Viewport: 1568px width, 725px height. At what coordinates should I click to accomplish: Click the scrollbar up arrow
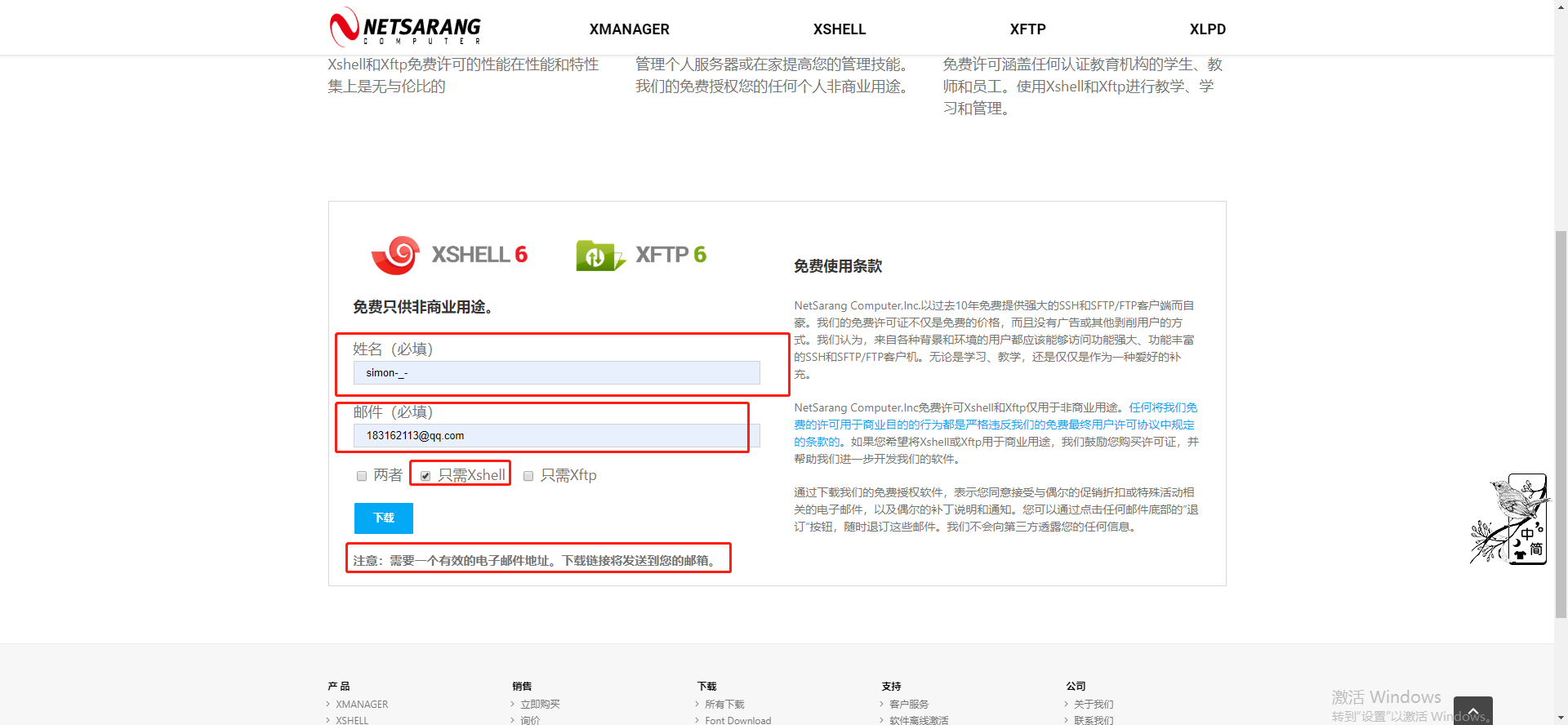(x=1561, y=7)
